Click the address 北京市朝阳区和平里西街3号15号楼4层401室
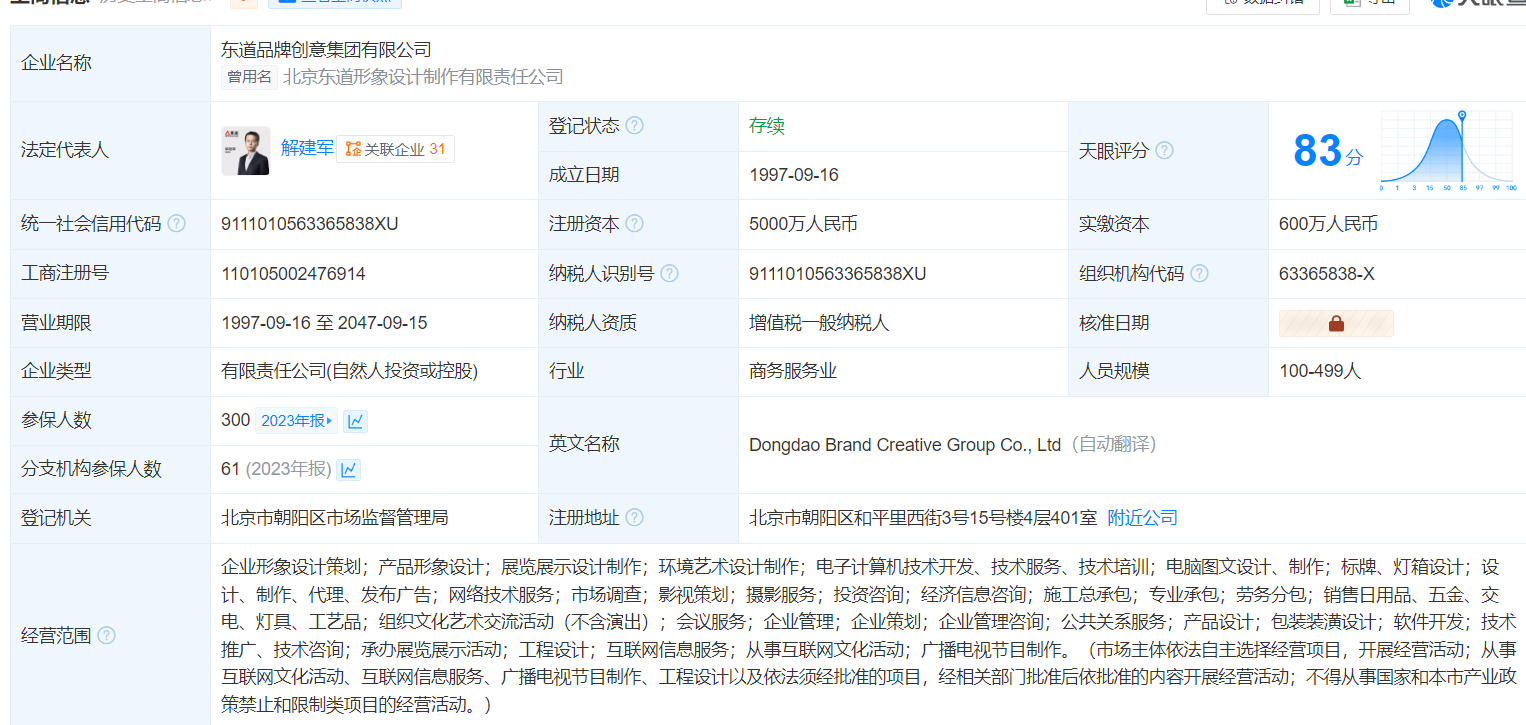The image size is (1526, 725). click(x=923, y=518)
